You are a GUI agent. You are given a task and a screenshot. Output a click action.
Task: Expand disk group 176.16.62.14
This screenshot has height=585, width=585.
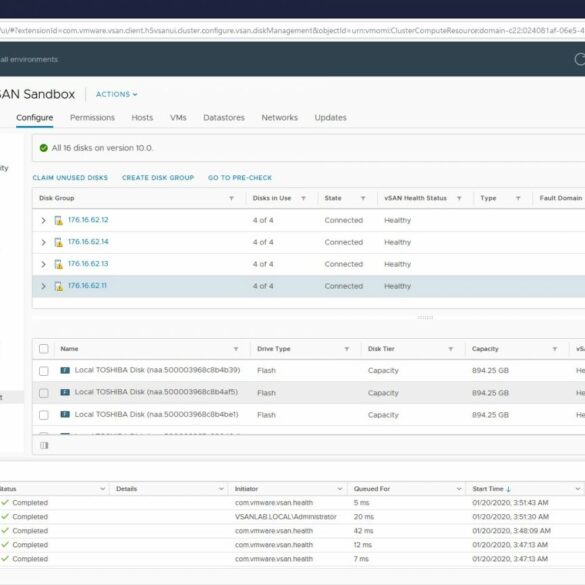pyautogui.click(x=43, y=243)
